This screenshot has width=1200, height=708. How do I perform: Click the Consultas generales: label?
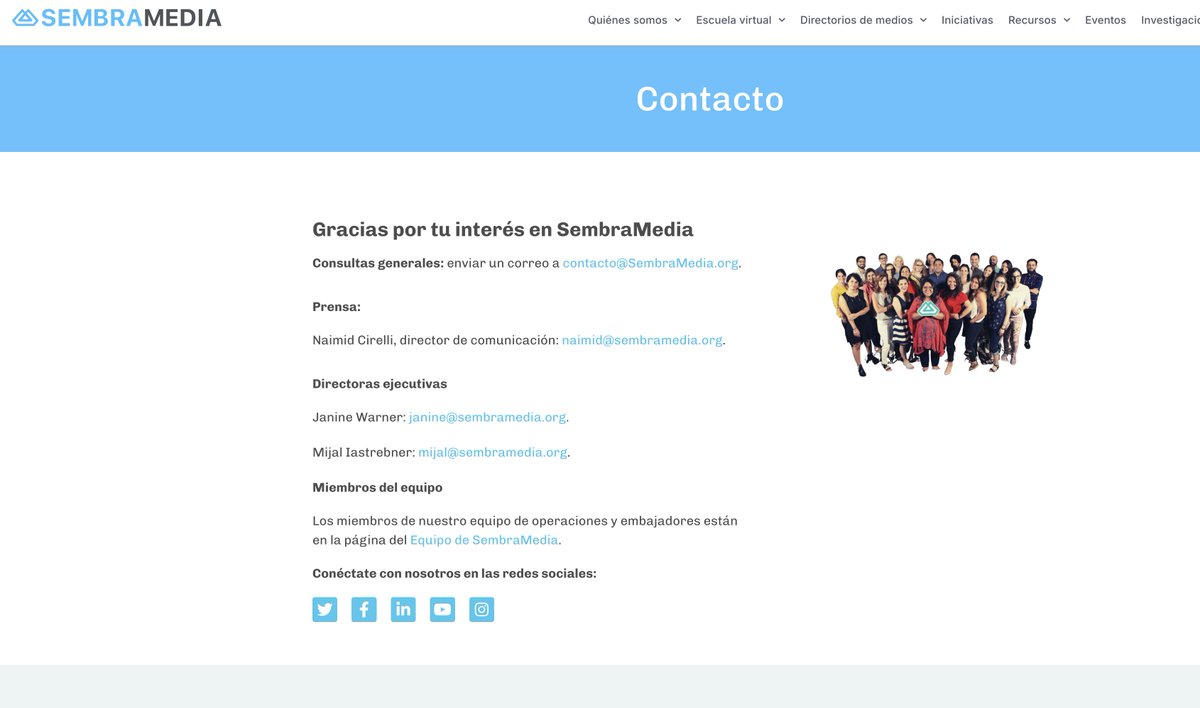pos(377,263)
